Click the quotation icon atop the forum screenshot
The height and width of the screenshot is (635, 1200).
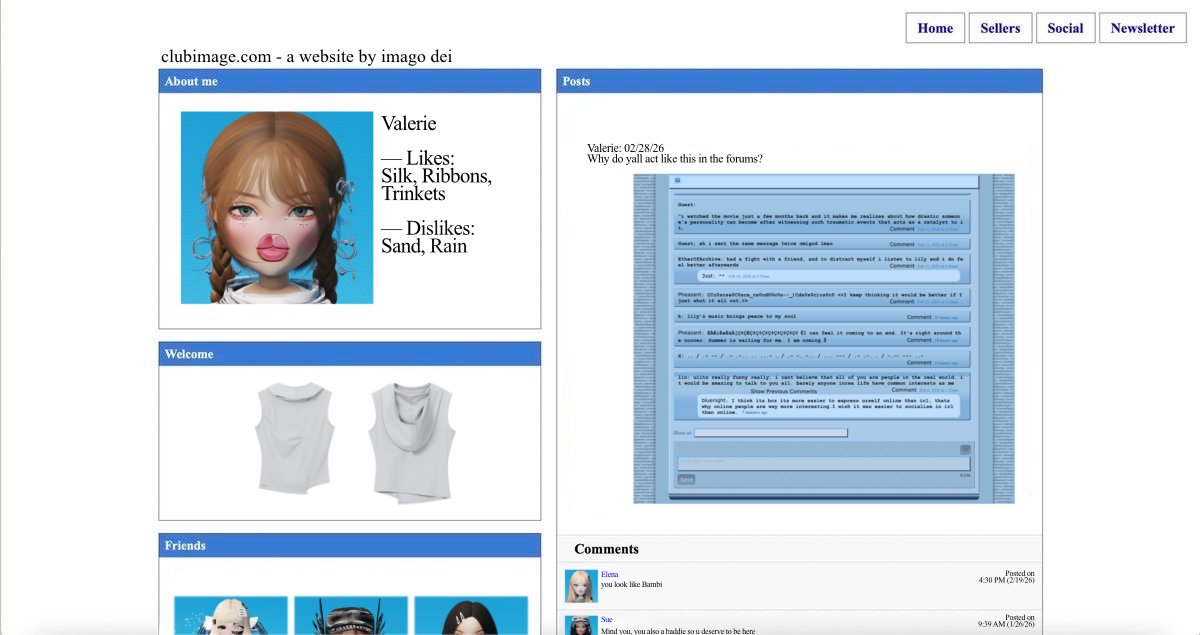677,180
